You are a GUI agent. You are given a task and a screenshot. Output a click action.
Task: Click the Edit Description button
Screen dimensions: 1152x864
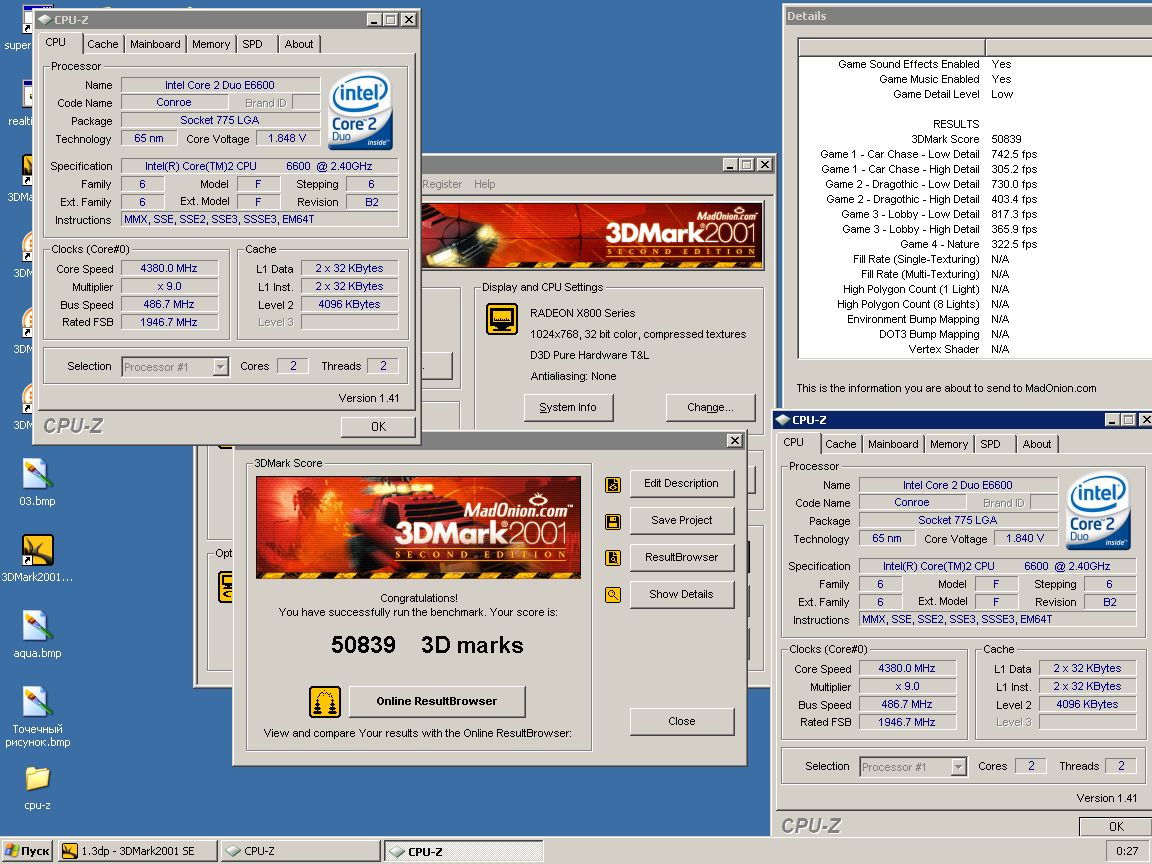click(x=681, y=483)
